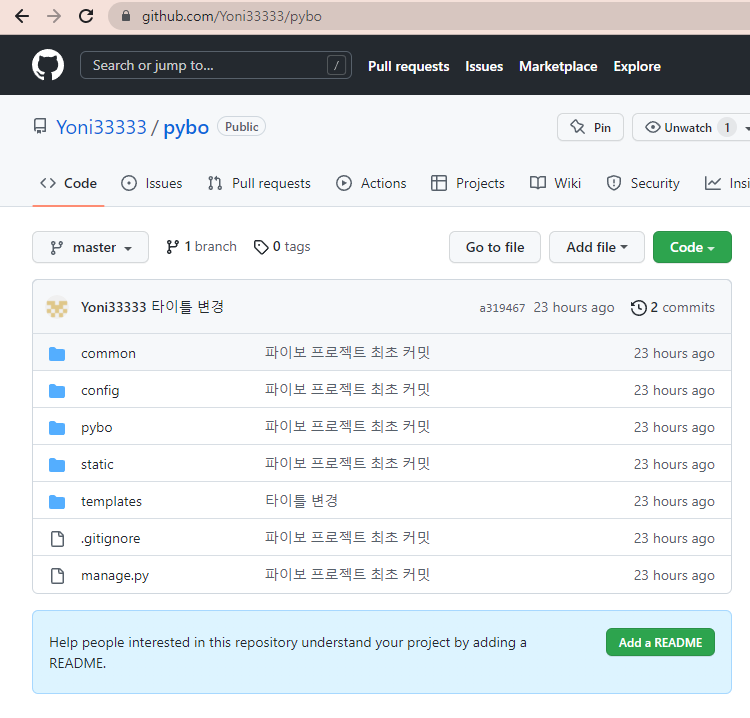Click the repository icon beside Yoni33333
750x718 pixels.
coord(40,127)
